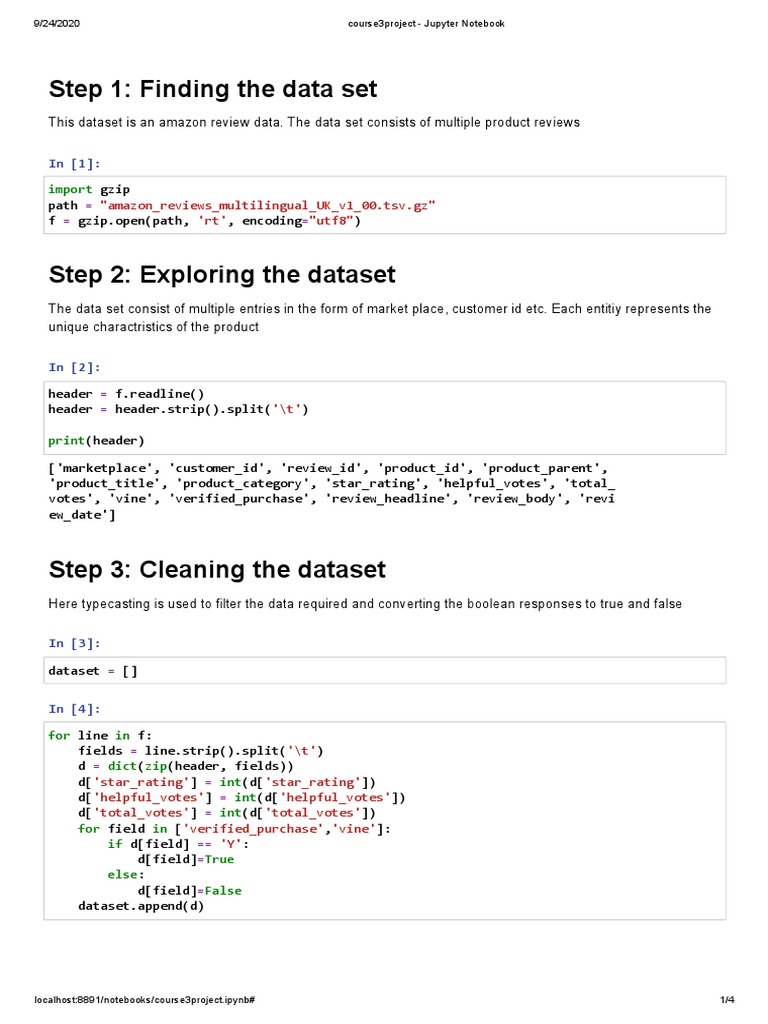Click the 'print(header)' line in cell two
Image resolution: width=768 pixels, height=1024 pixels.
(96, 440)
